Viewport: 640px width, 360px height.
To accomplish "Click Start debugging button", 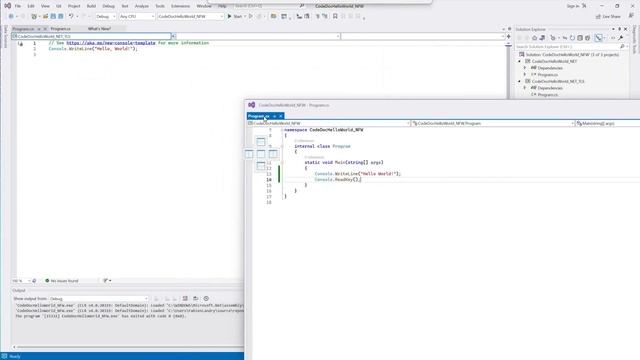I will (235, 16).
